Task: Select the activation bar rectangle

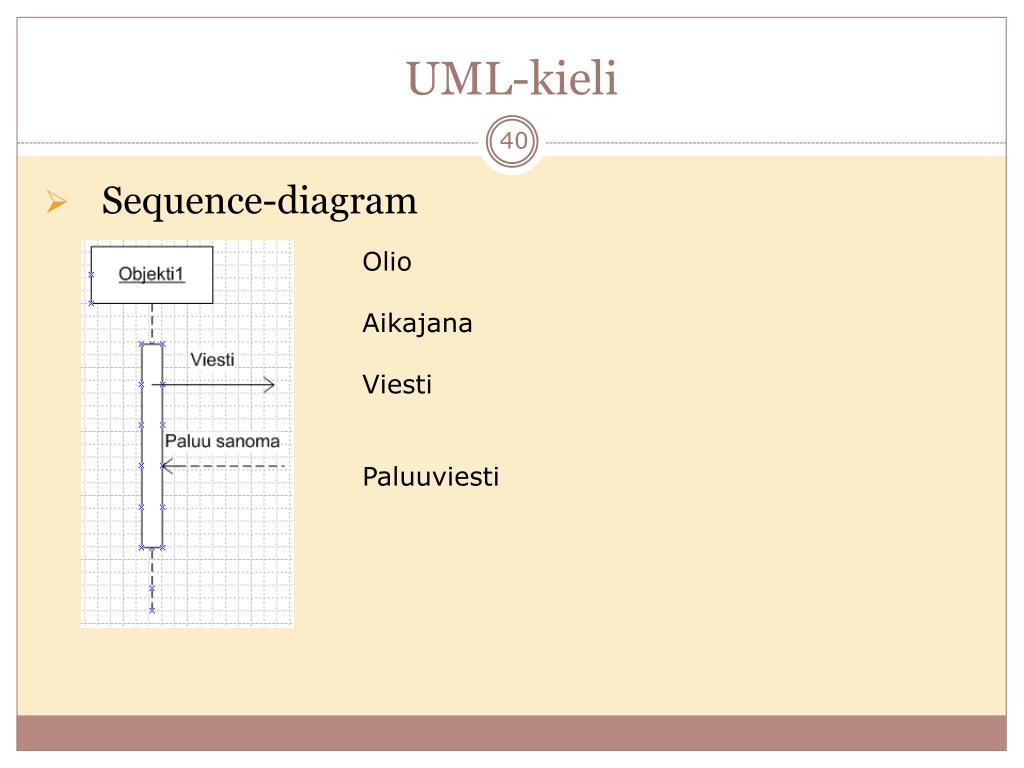Action: click(152, 445)
